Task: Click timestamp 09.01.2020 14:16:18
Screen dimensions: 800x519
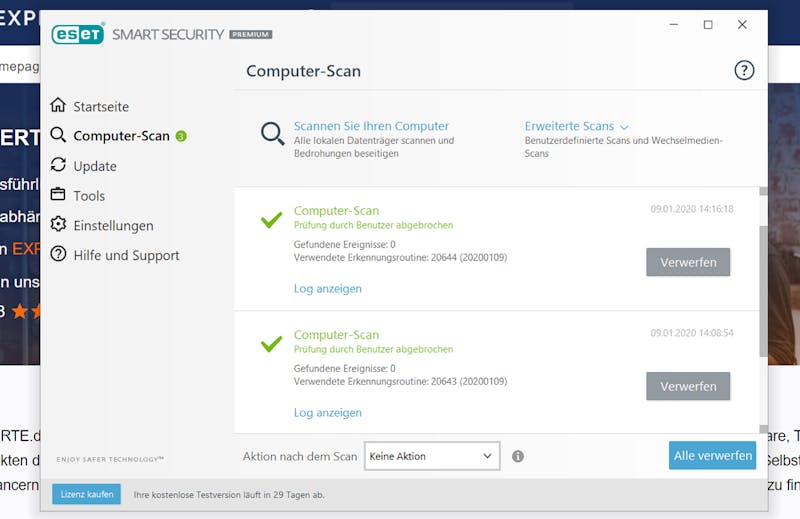Action: click(692, 209)
